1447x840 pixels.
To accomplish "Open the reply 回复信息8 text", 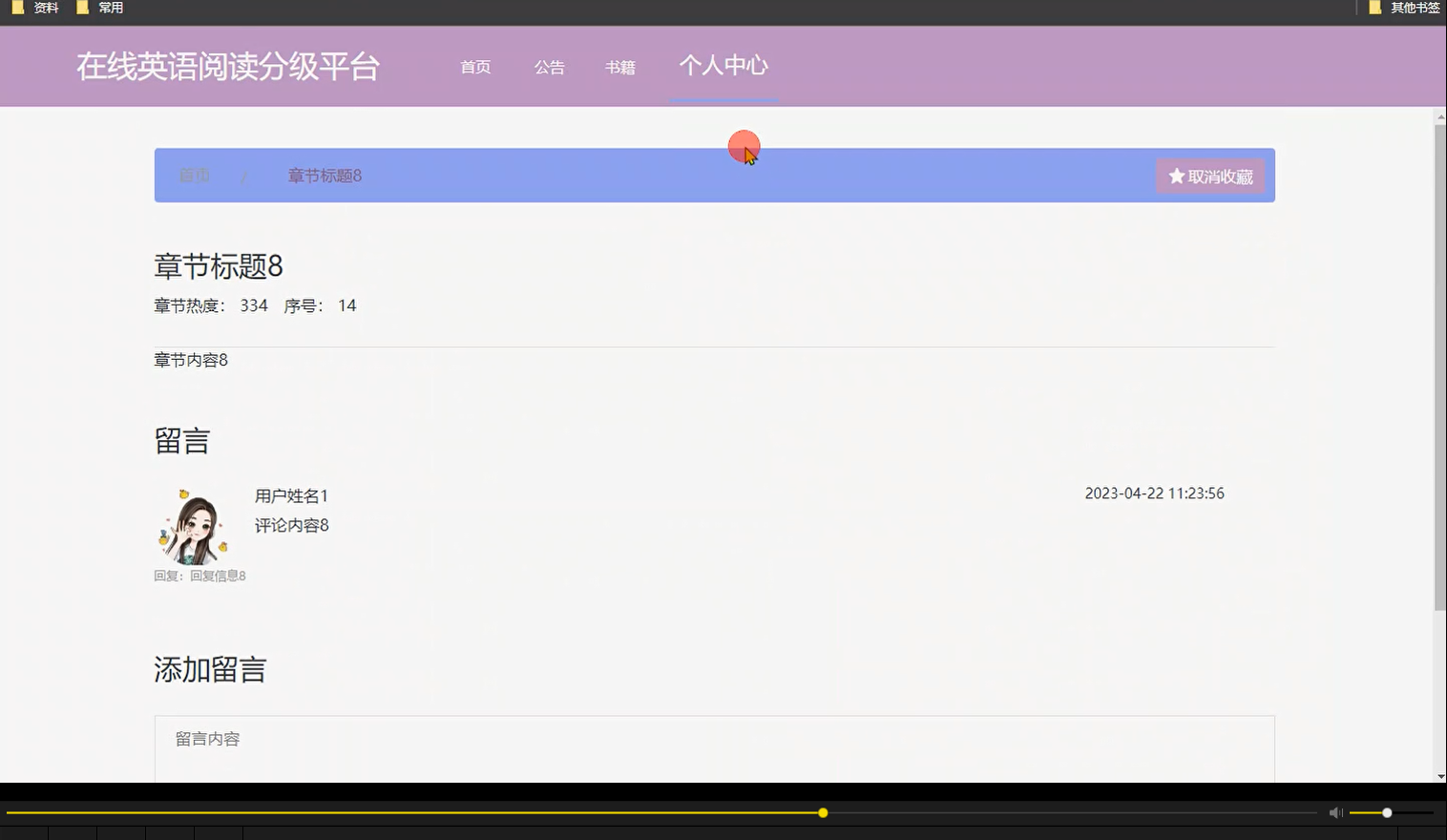I will pyautogui.click(x=217, y=576).
